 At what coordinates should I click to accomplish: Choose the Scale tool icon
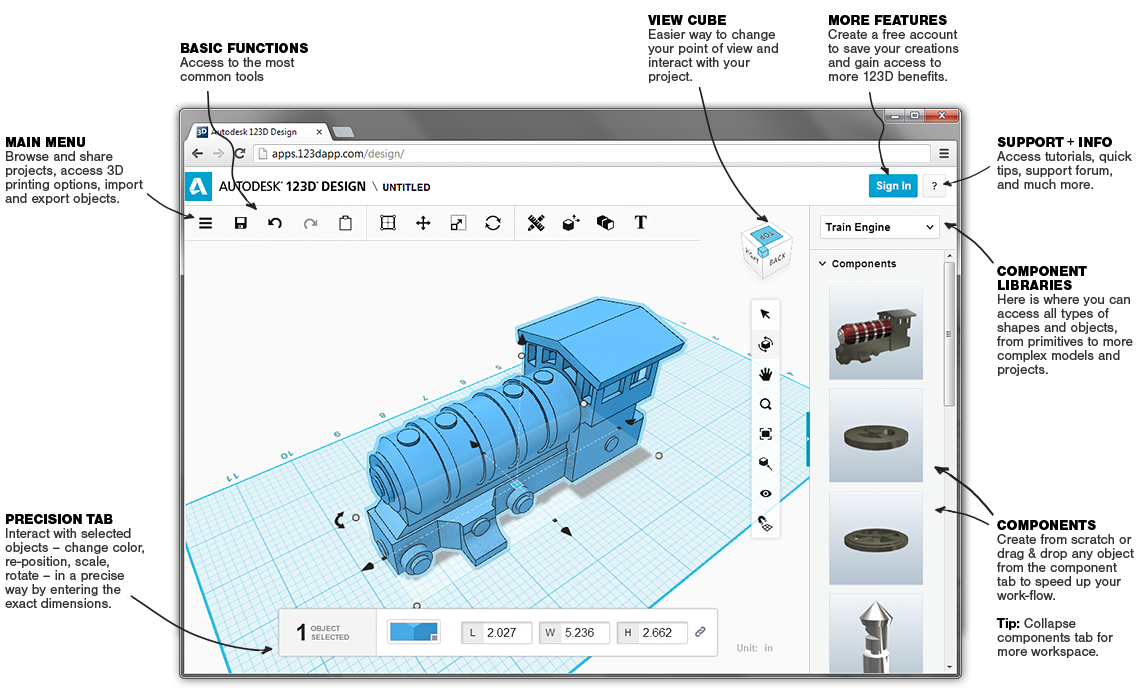458,223
